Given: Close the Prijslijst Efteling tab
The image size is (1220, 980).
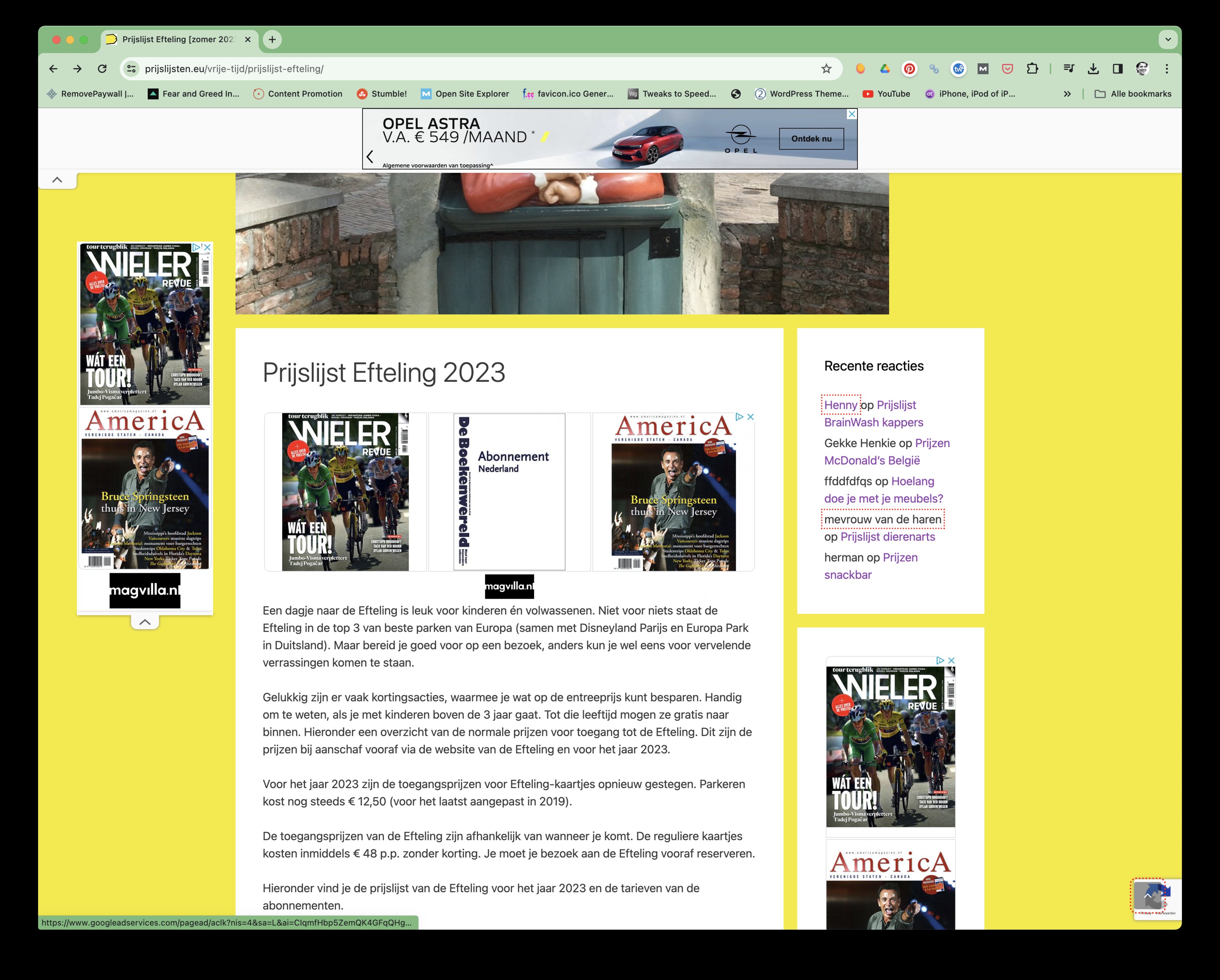Looking at the screenshot, I should click(247, 39).
